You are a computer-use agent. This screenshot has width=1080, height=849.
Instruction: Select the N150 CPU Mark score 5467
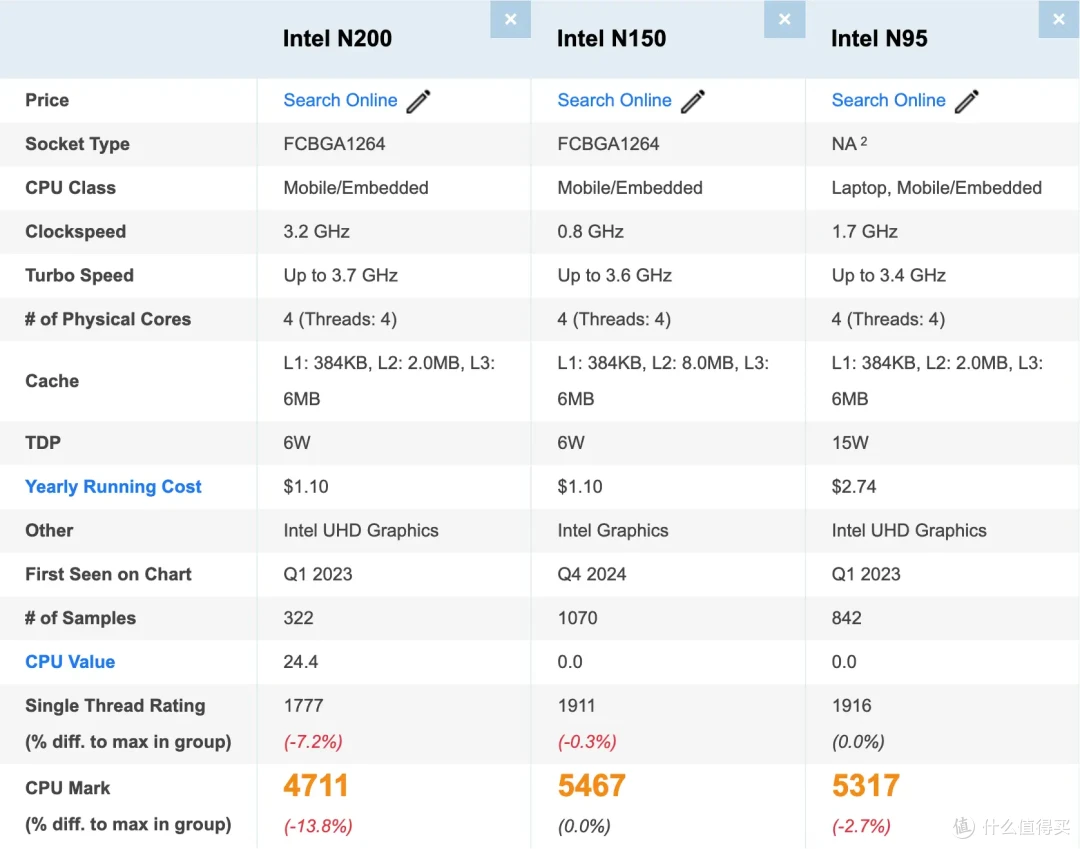592,786
